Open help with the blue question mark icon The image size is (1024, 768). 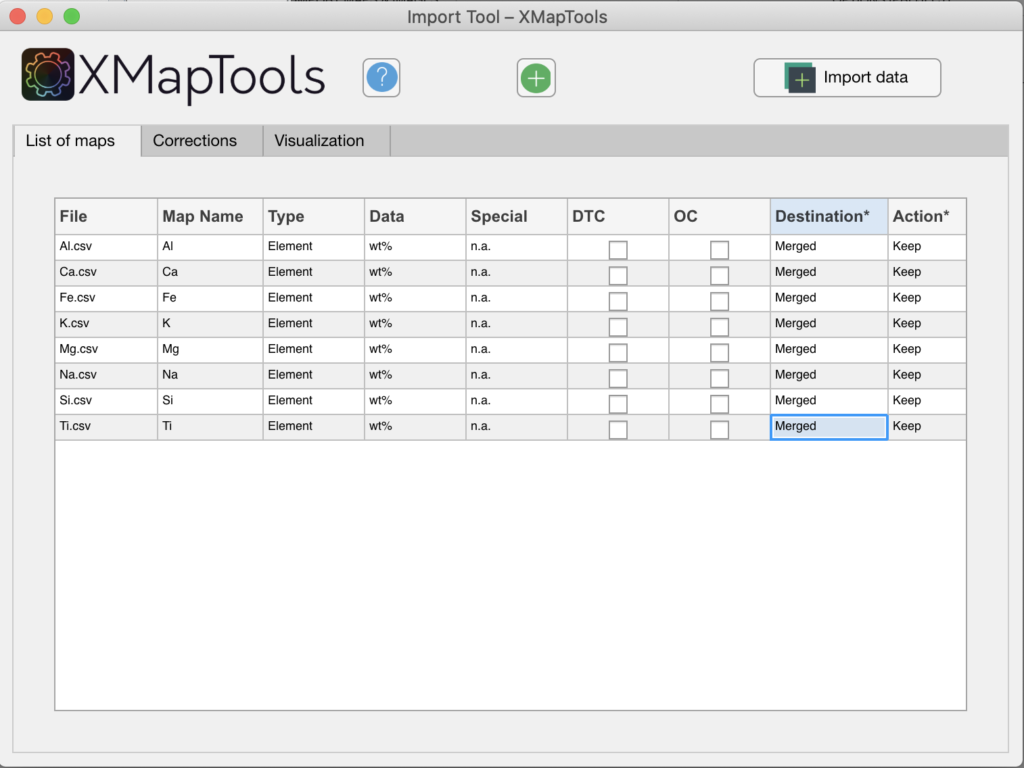[x=381, y=78]
